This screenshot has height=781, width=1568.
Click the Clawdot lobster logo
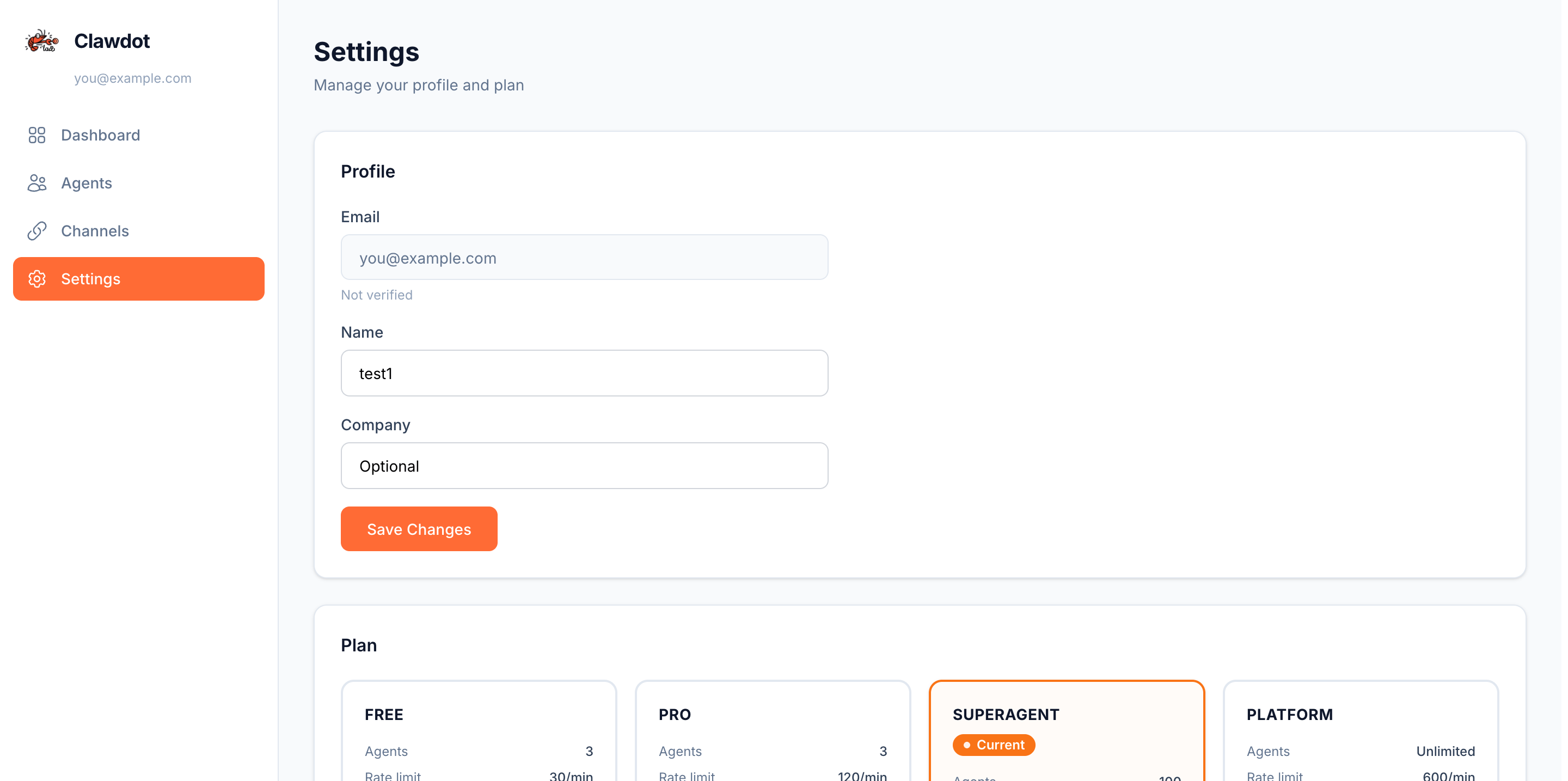[42, 41]
